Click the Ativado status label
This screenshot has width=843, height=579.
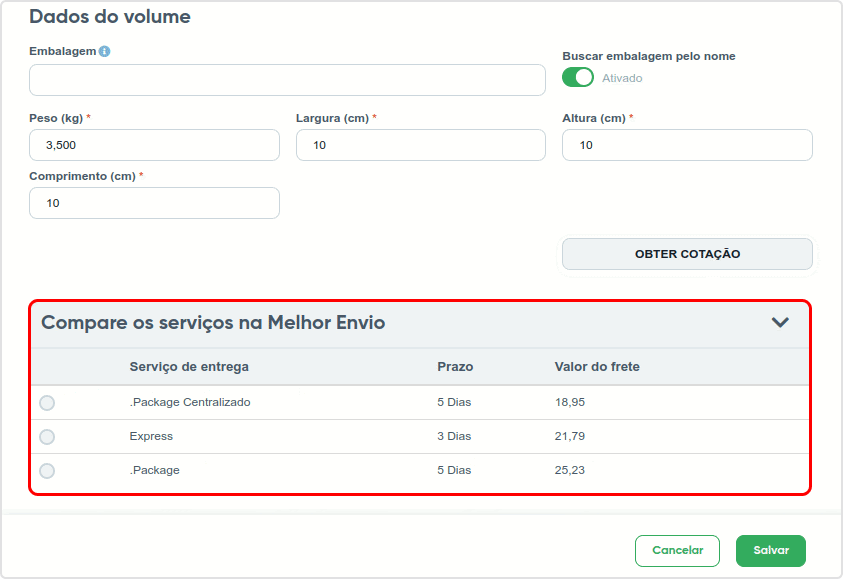(x=622, y=78)
